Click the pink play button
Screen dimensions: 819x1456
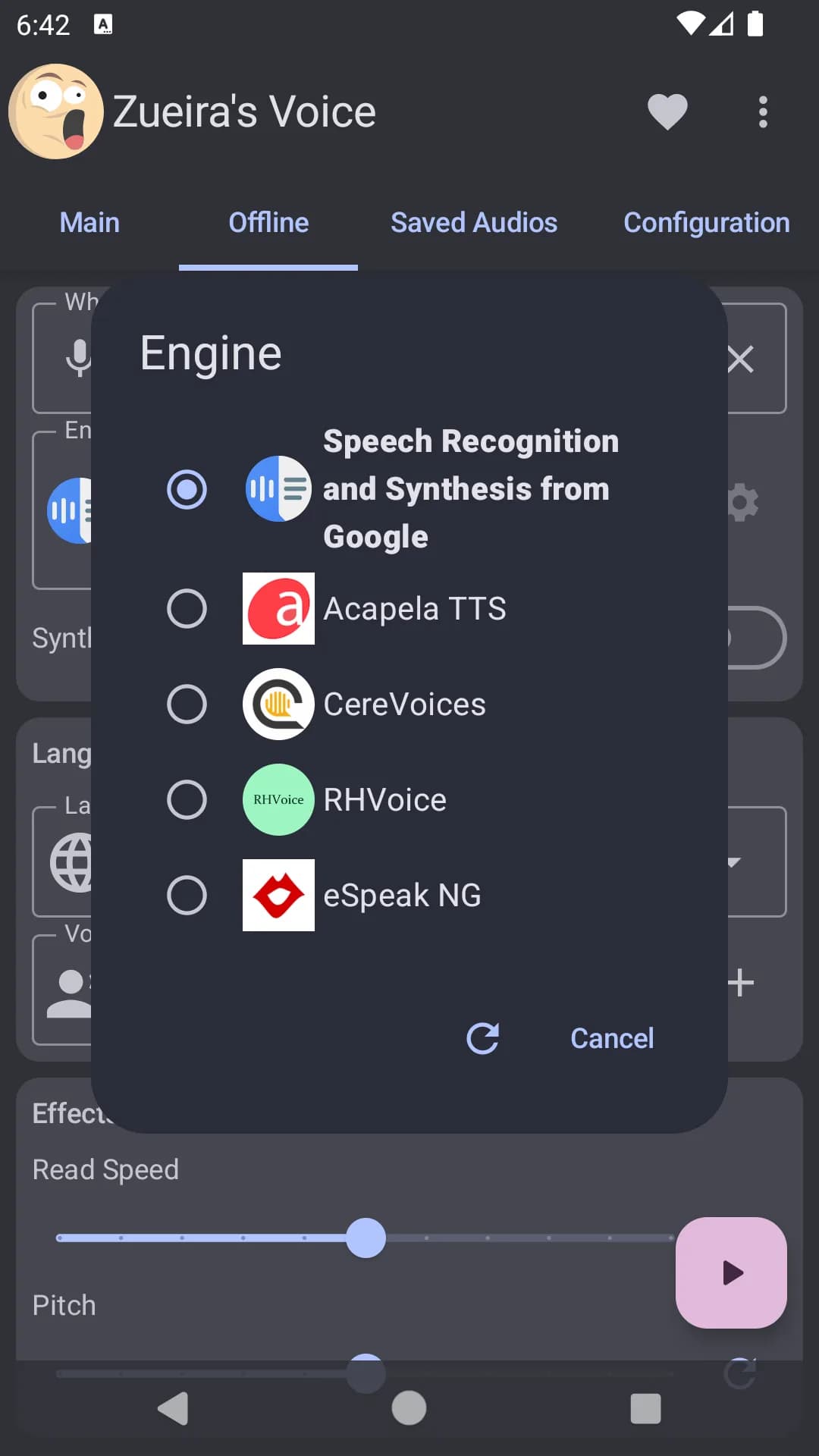click(731, 1272)
